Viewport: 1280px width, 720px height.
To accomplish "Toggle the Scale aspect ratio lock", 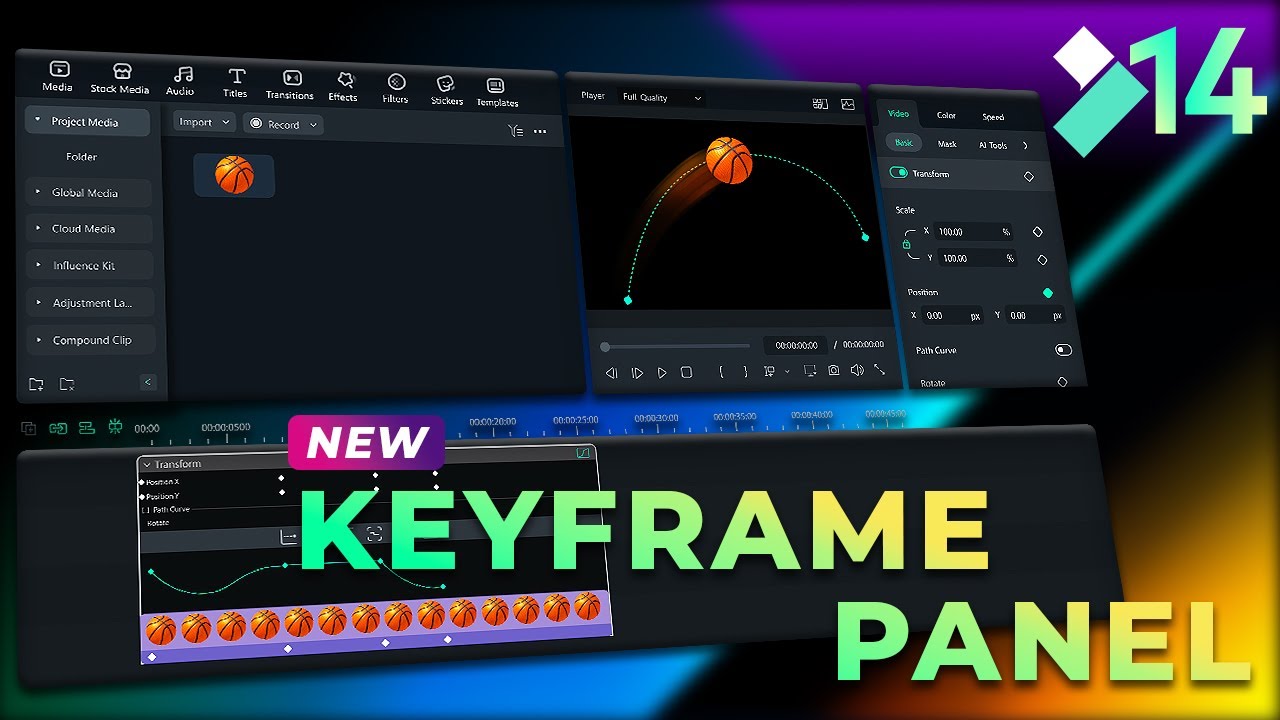I will (907, 243).
